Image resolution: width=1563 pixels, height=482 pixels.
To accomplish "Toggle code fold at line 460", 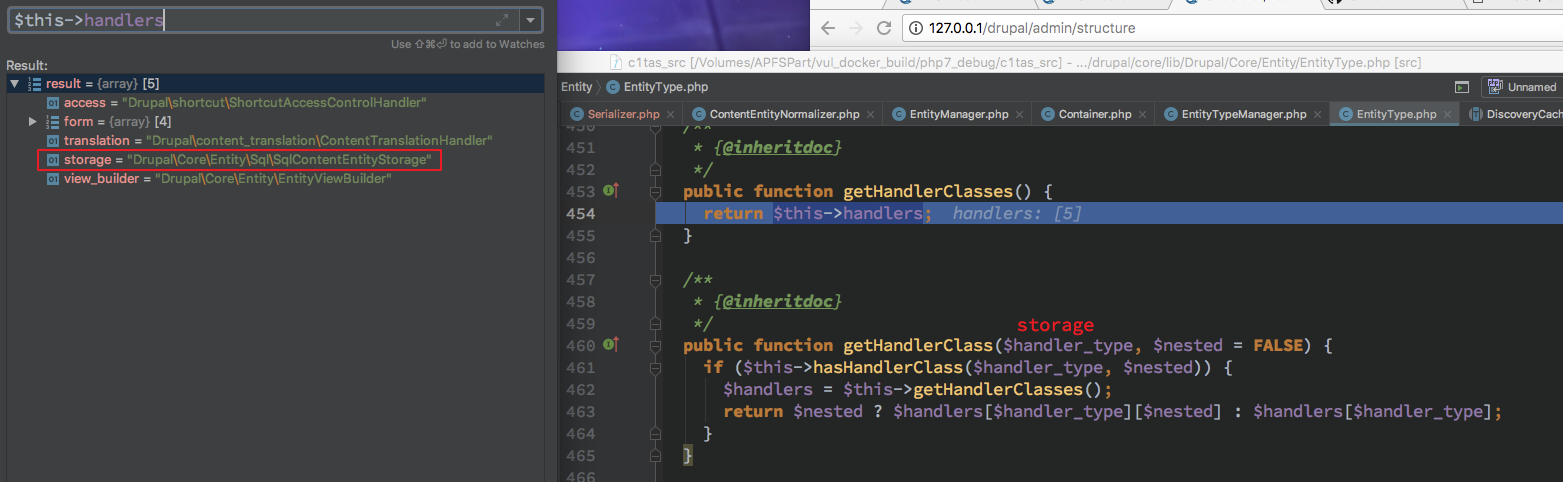I will click(x=656, y=345).
